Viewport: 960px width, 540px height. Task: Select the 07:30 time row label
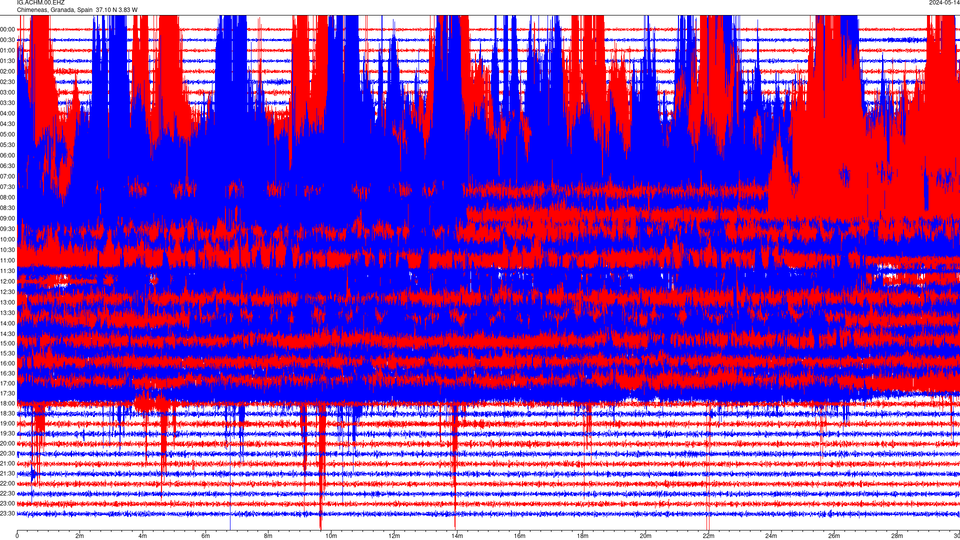[7, 186]
